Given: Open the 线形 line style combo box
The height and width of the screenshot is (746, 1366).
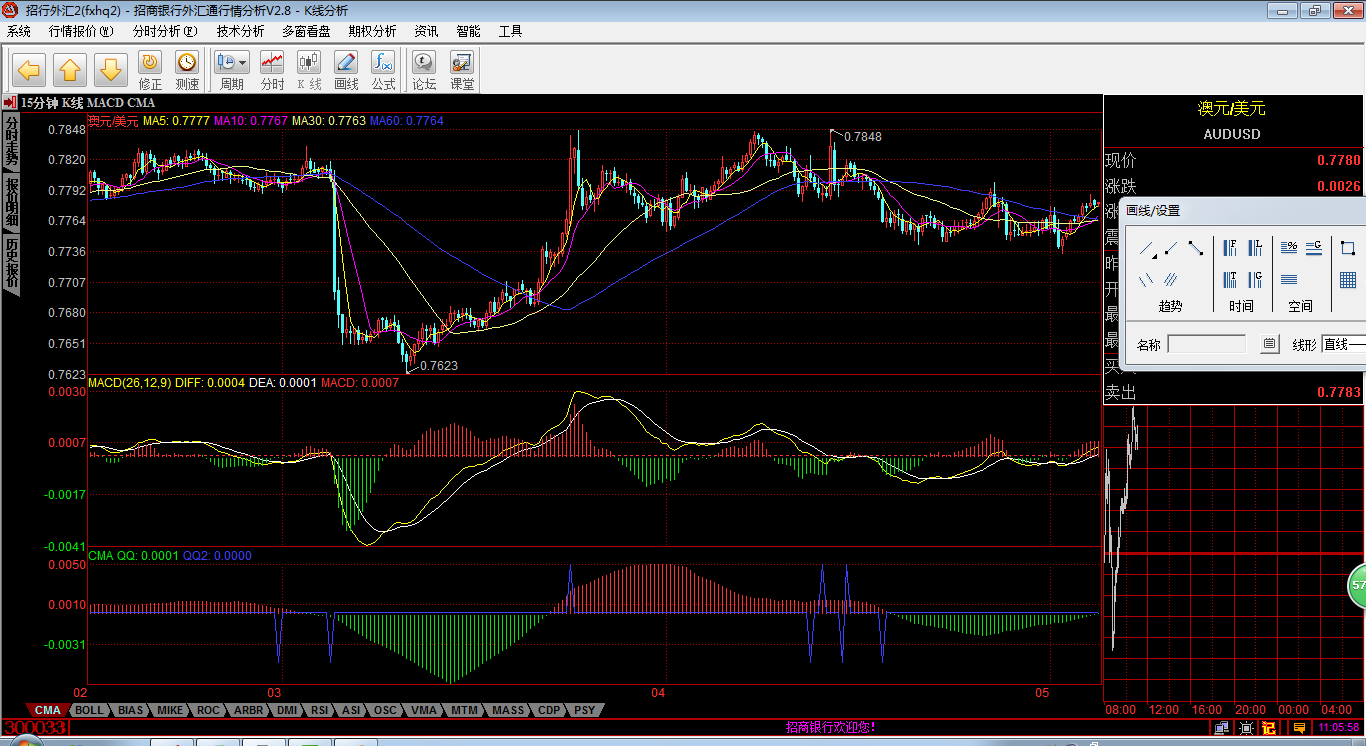Looking at the screenshot, I should (1343, 344).
